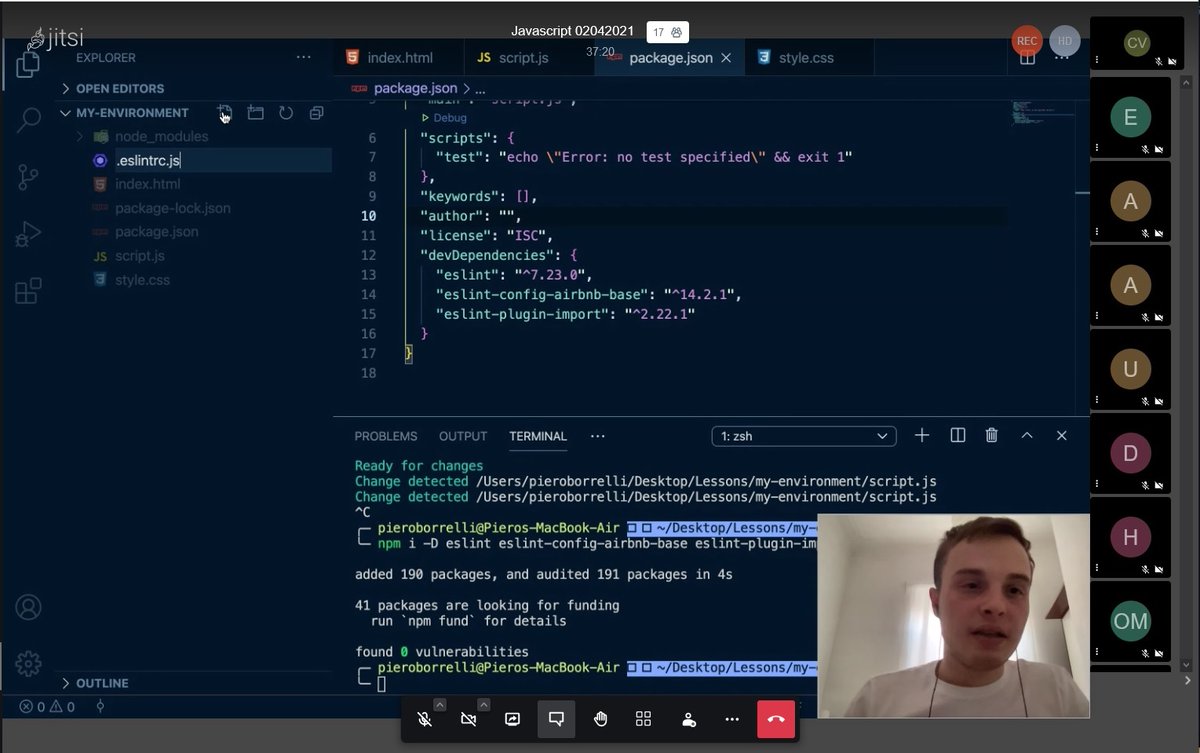
Task: Open the participants count badge showing 17
Action: tap(667, 32)
